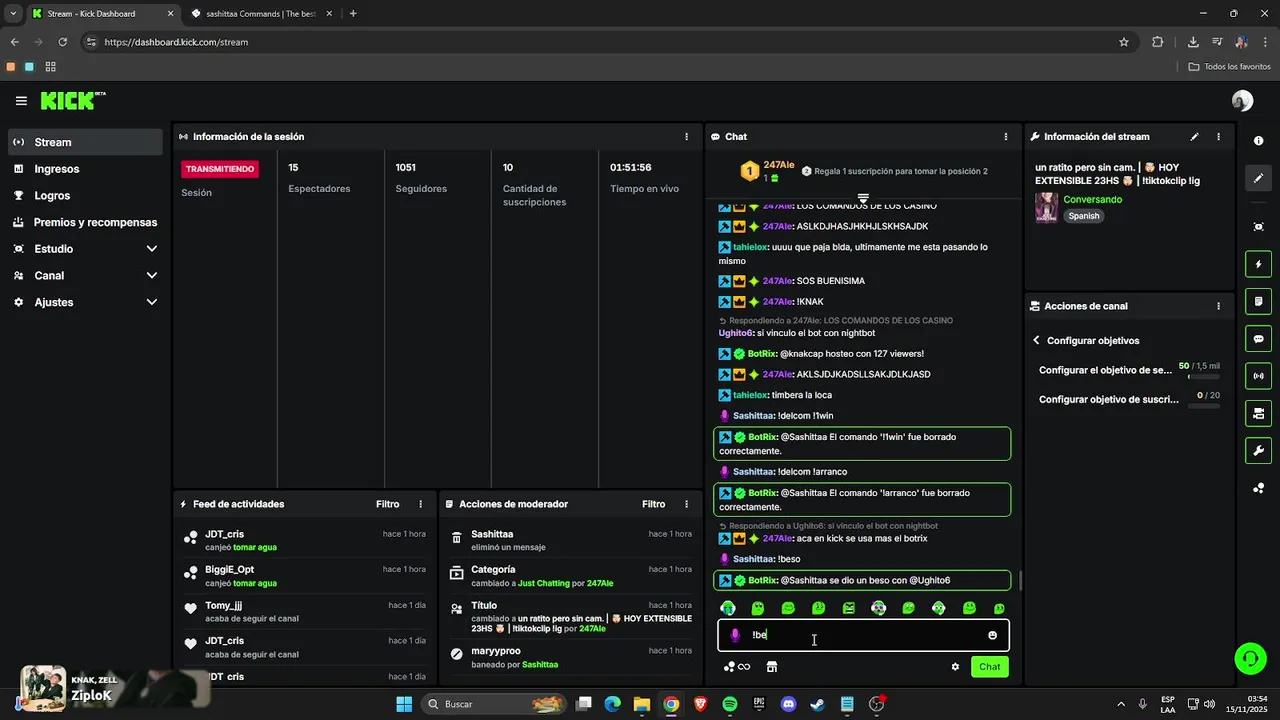Open Información del stream options menu
The width and height of the screenshot is (1280, 720).
[1218, 137]
